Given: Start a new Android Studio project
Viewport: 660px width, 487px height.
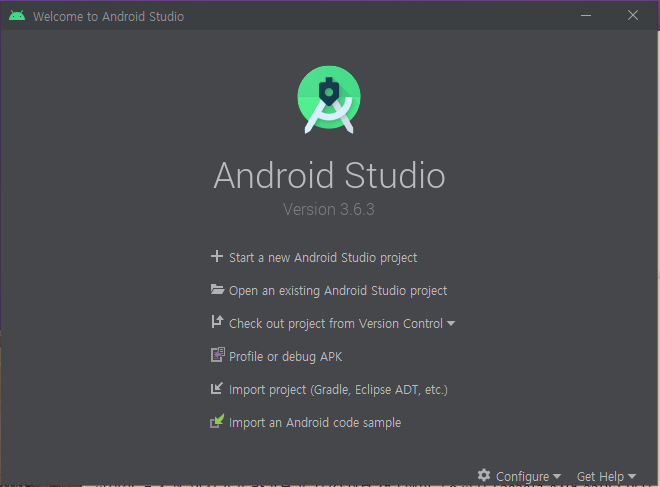Looking at the screenshot, I should 323,258.
